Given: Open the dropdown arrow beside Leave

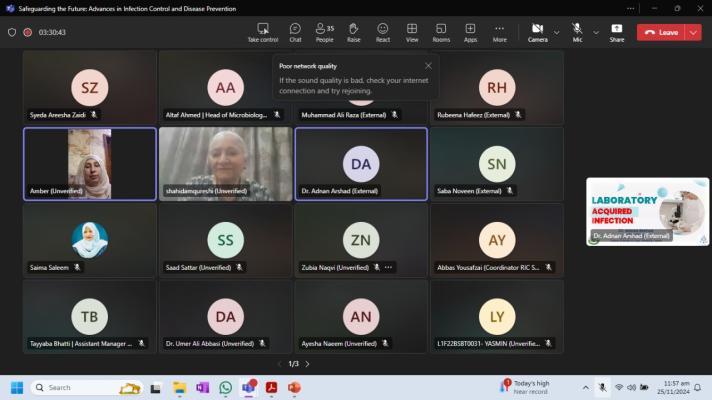Looking at the screenshot, I should click(x=693, y=32).
